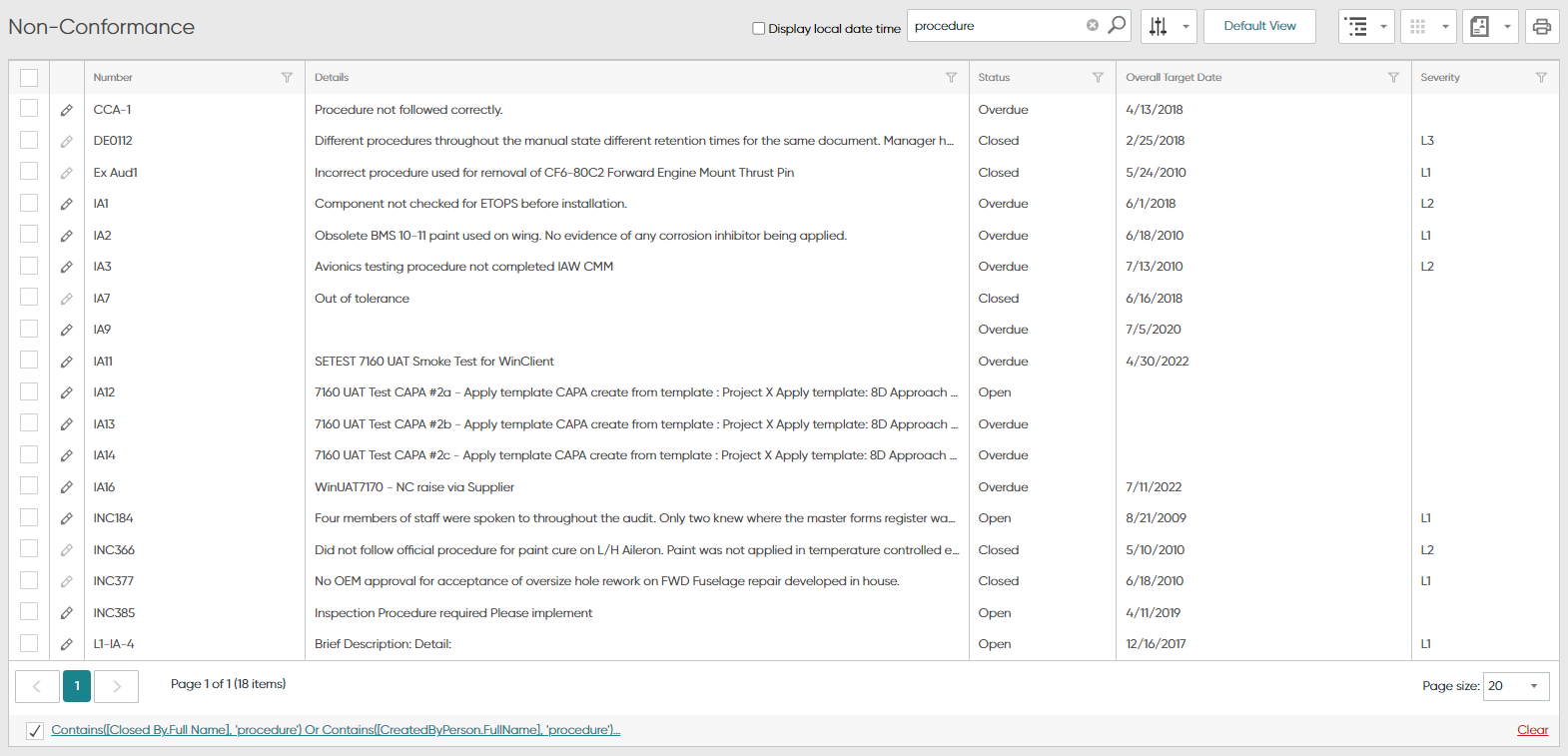
Task: Click page number 1 button
Action: click(77, 686)
